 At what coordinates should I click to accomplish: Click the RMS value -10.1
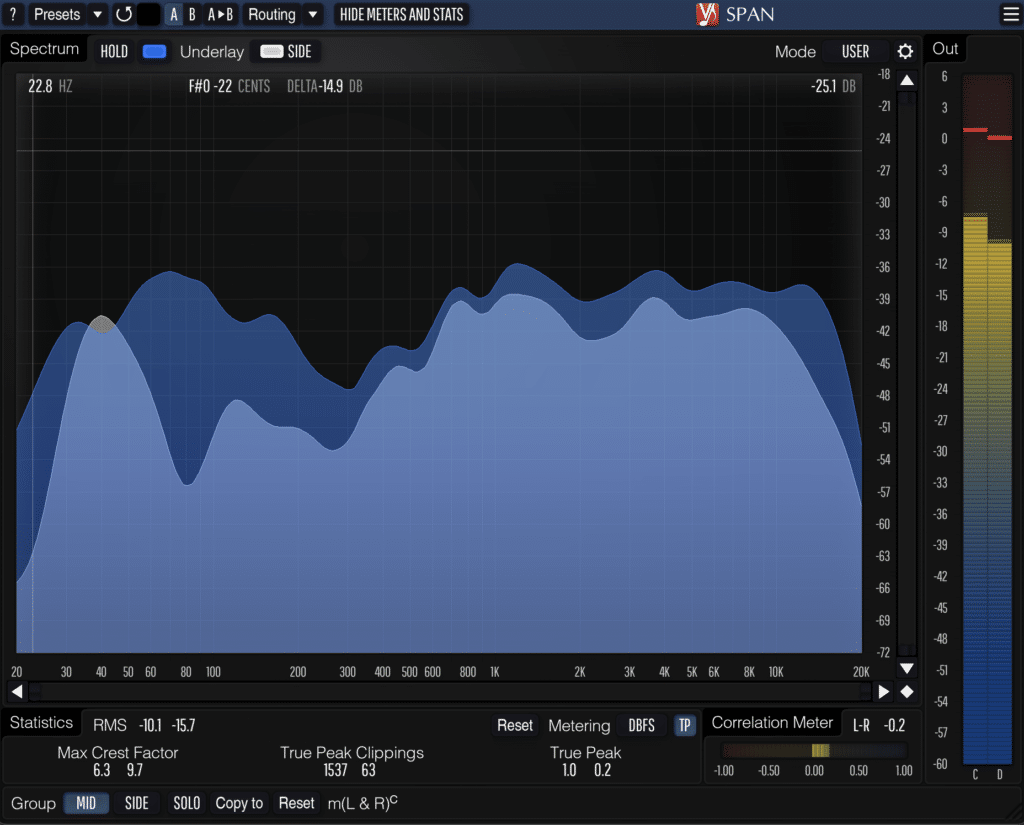[150, 726]
